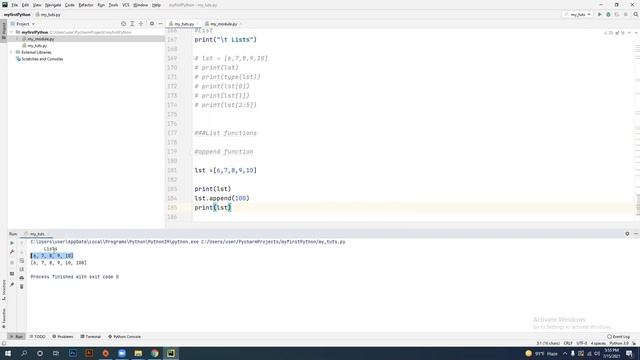Open CRLF line separator selector
This screenshot has height=360, width=640.
568,343
